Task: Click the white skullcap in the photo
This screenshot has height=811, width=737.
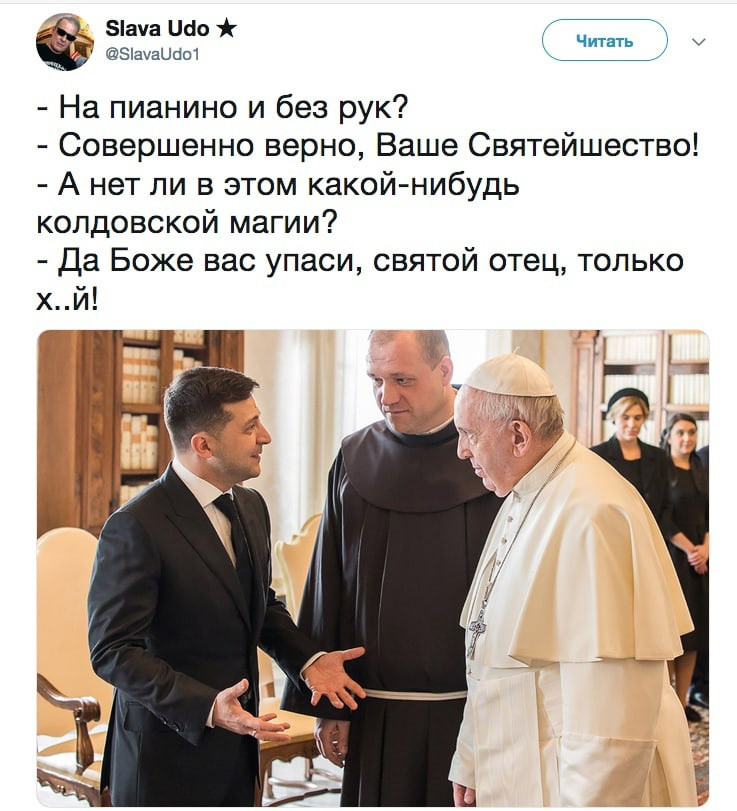Action: tap(509, 376)
